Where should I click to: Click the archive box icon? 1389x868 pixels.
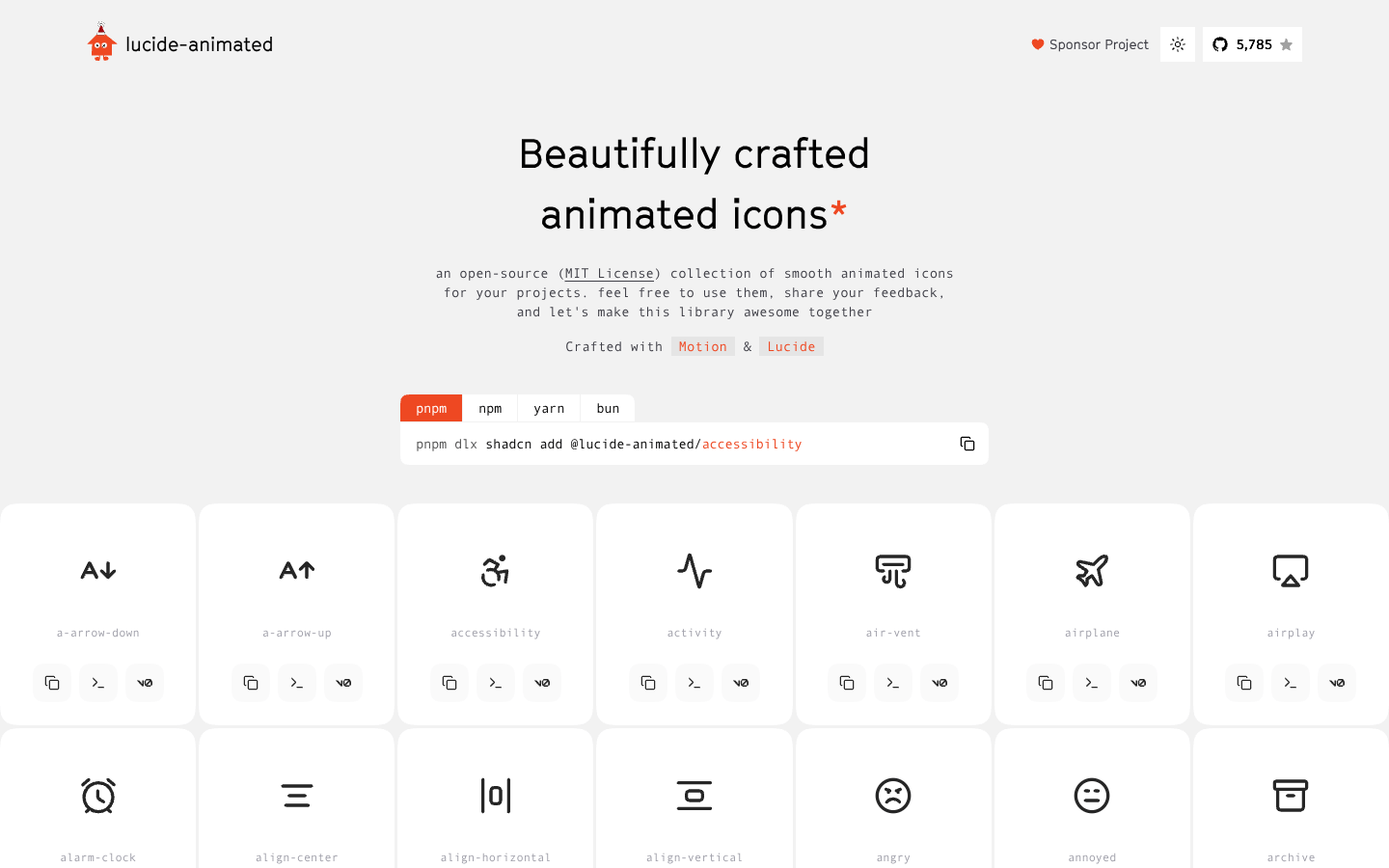[1291, 796]
